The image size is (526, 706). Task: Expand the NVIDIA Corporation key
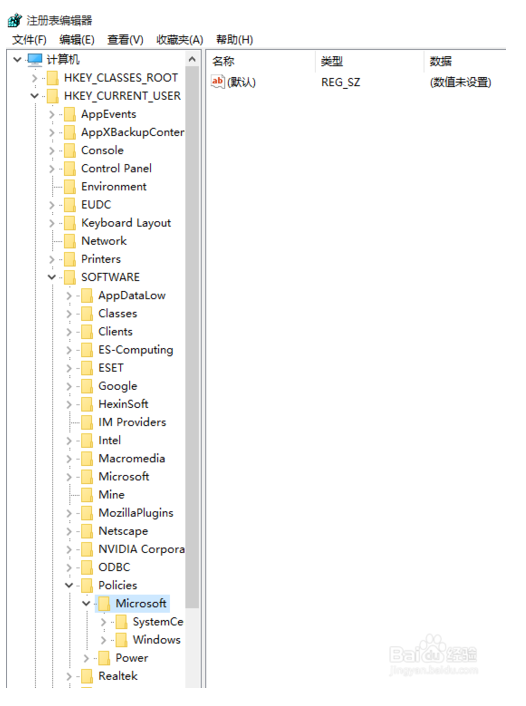coord(68,550)
